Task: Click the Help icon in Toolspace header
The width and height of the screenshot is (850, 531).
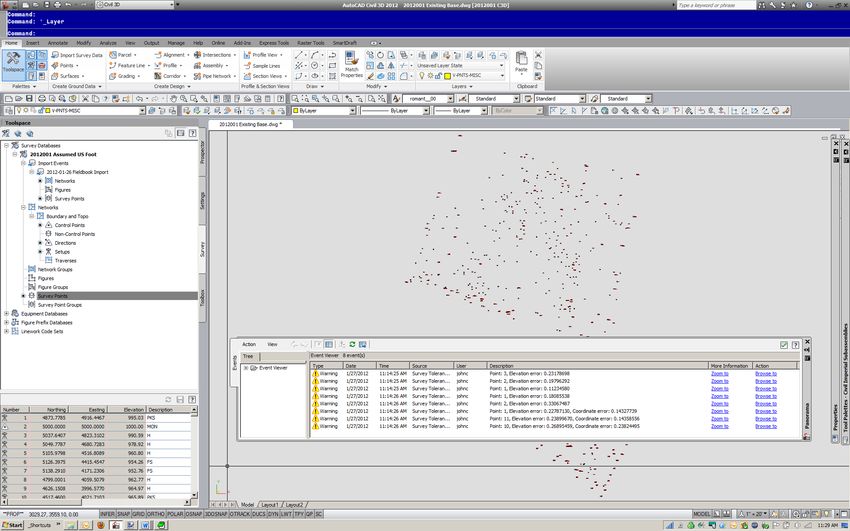Action: tap(191, 133)
